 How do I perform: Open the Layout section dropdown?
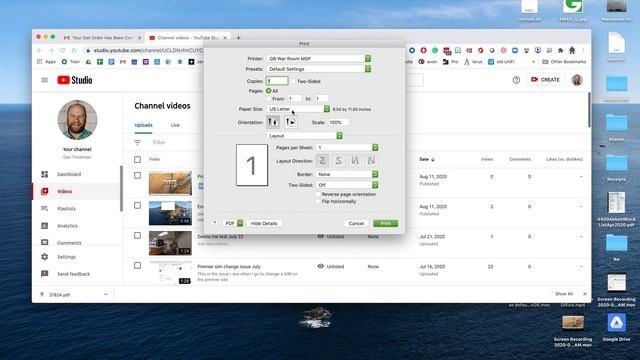click(x=305, y=136)
